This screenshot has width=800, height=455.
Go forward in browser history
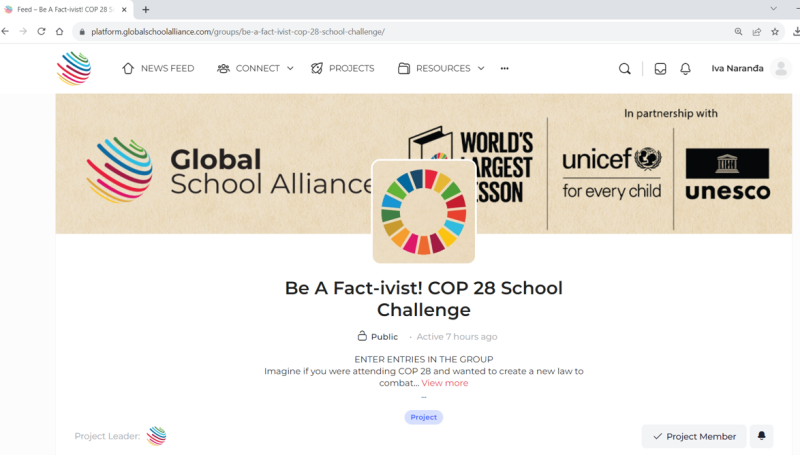[23, 32]
